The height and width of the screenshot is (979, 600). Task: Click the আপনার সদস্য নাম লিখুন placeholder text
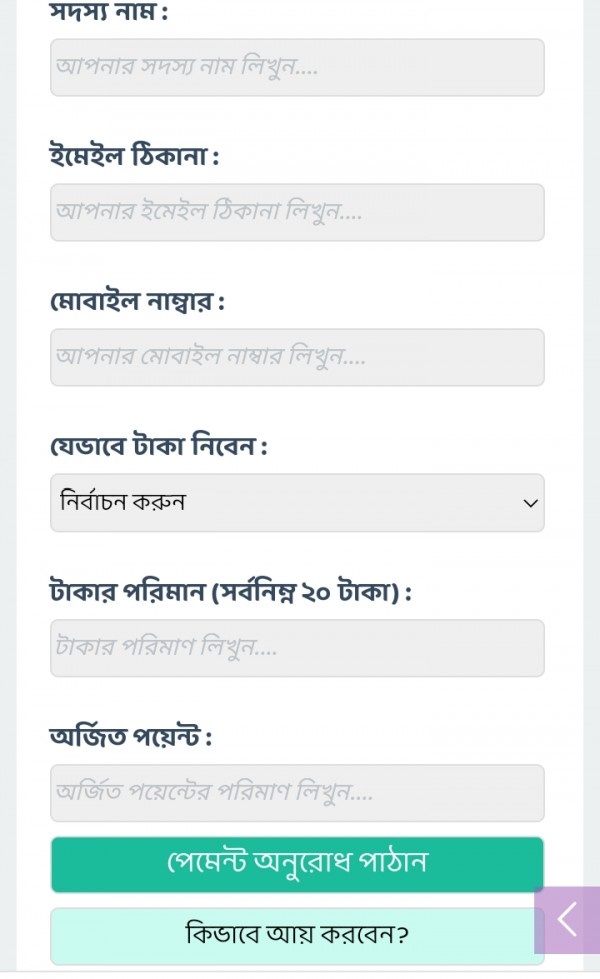[187, 68]
